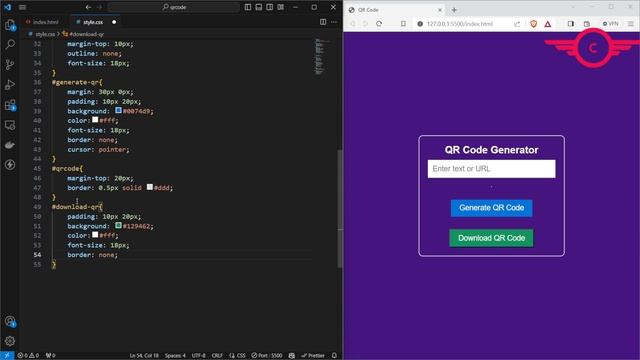Toggle the browser VPN button

pyautogui.click(x=610, y=24)
